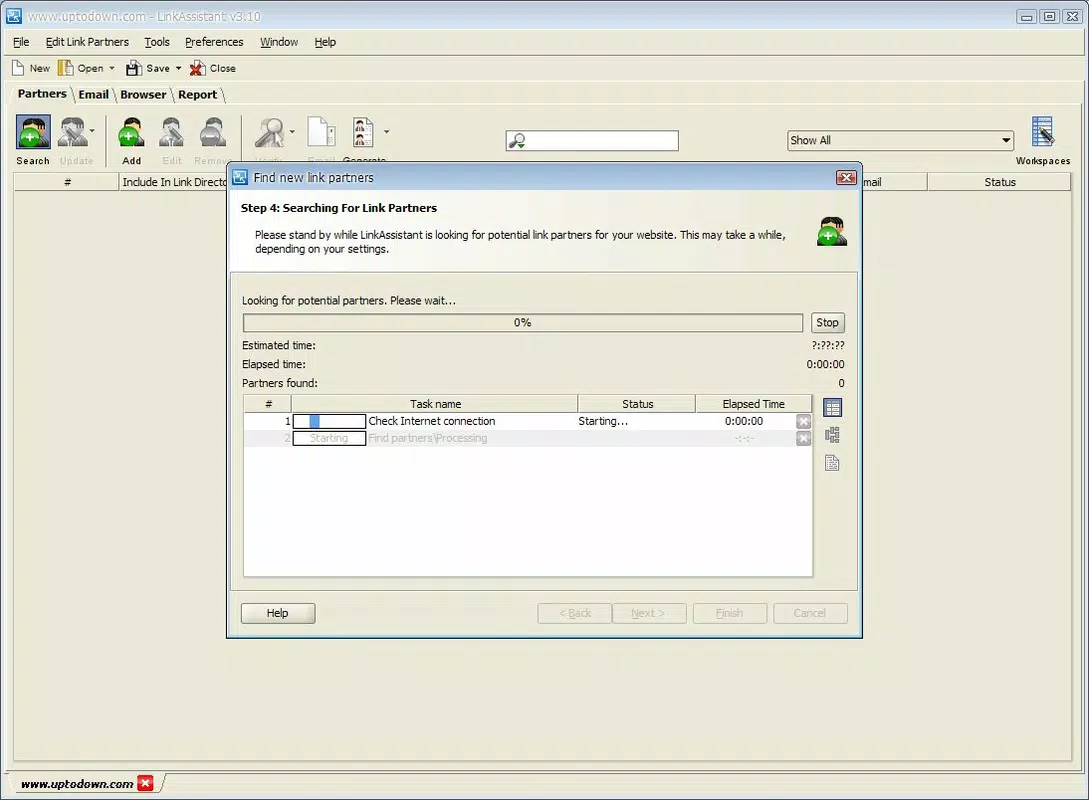Click the magnifier icon in search box
The width and height of the screenshot is (1089, 800).
(517, 141)
